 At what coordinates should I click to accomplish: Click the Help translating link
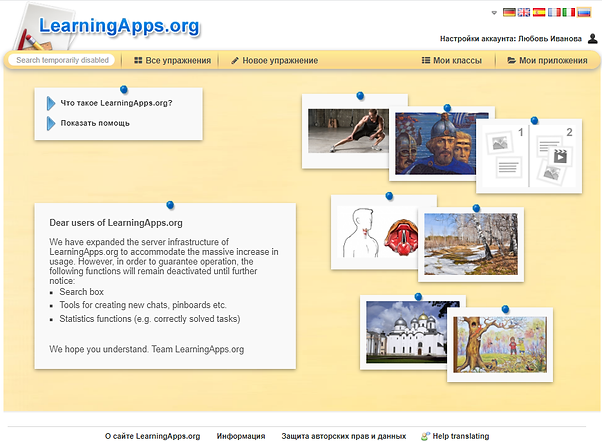[x=461, y=436]
